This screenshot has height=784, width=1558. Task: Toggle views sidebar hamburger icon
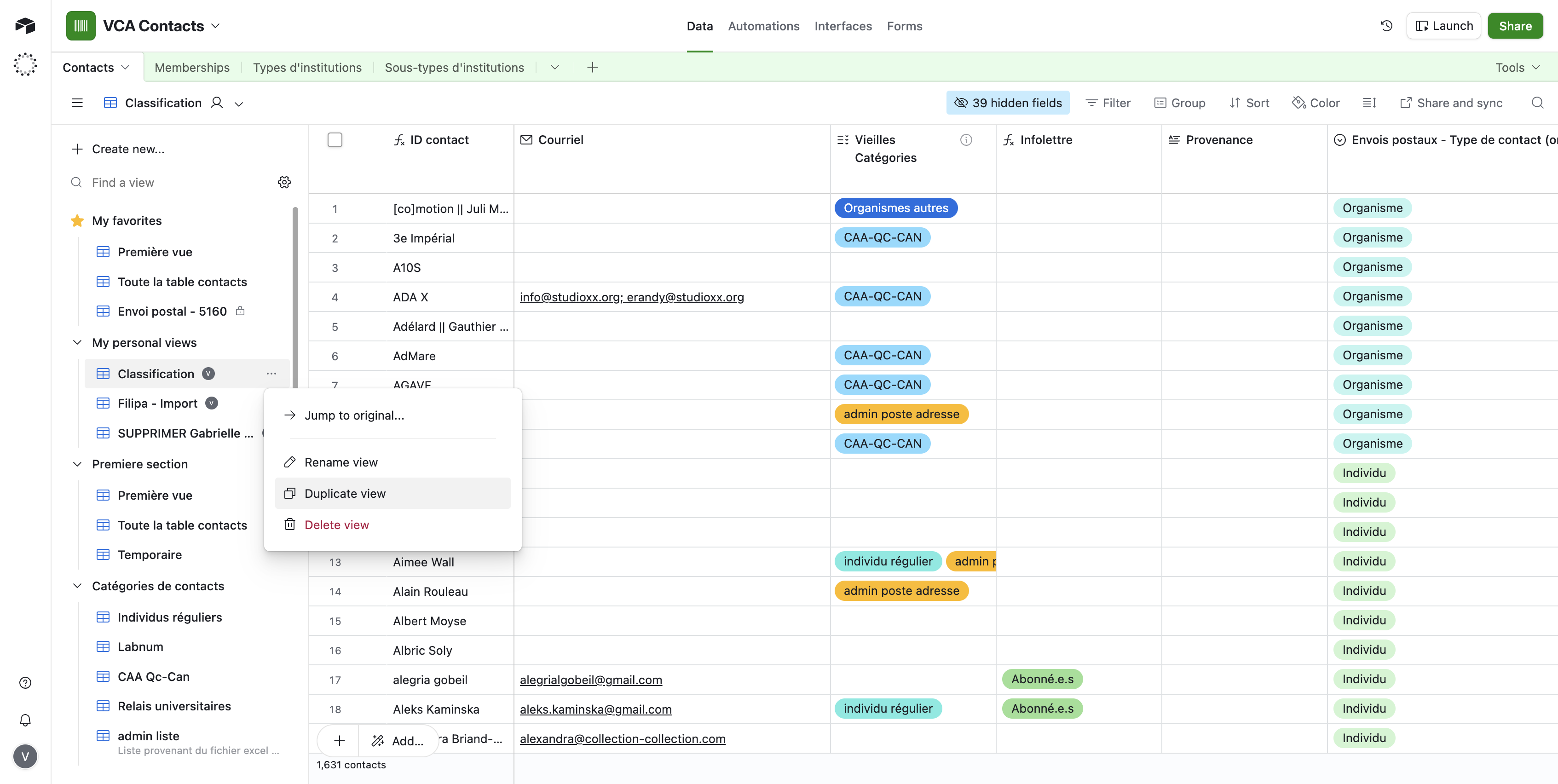(x=77, y=103)
